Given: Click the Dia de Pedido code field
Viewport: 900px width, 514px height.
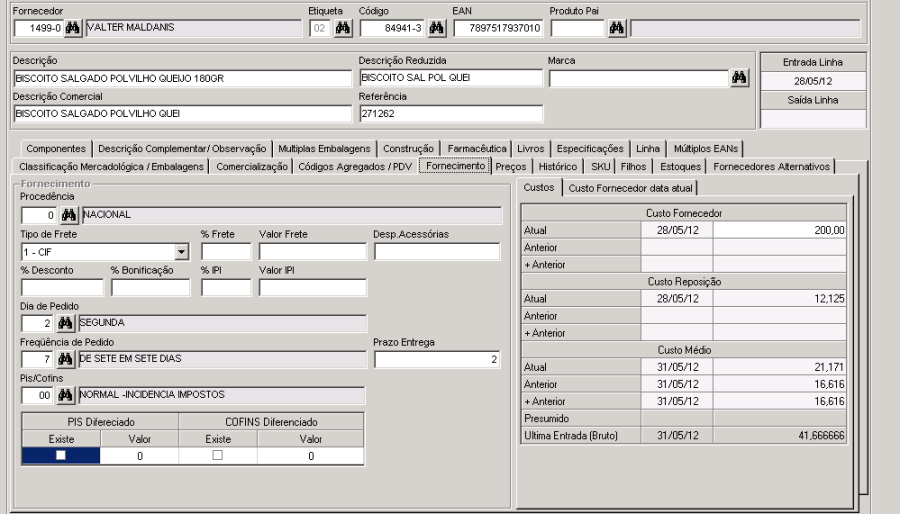Looking at the screenshot, I should tap(37, 323).
